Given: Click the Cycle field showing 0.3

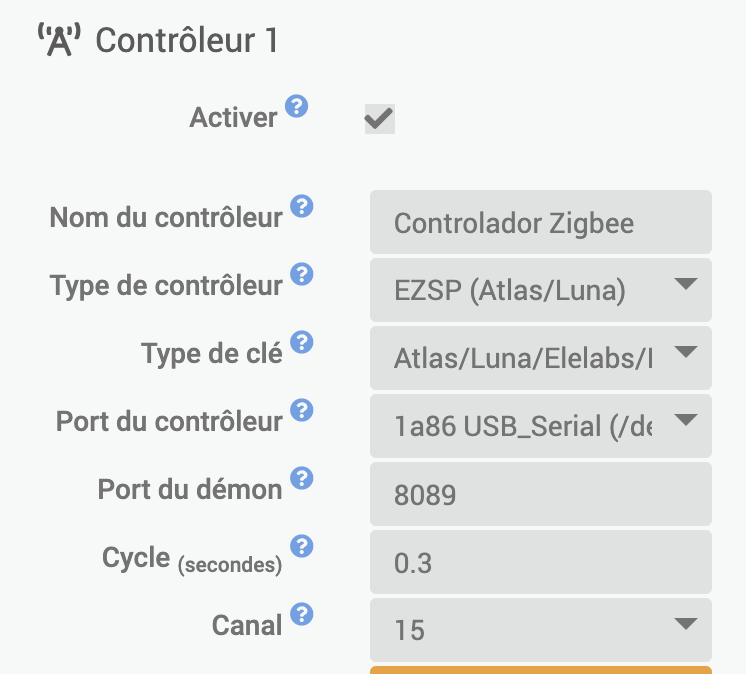Looking at the screenshot, I should pyautogui.click(x=541, y=562).
